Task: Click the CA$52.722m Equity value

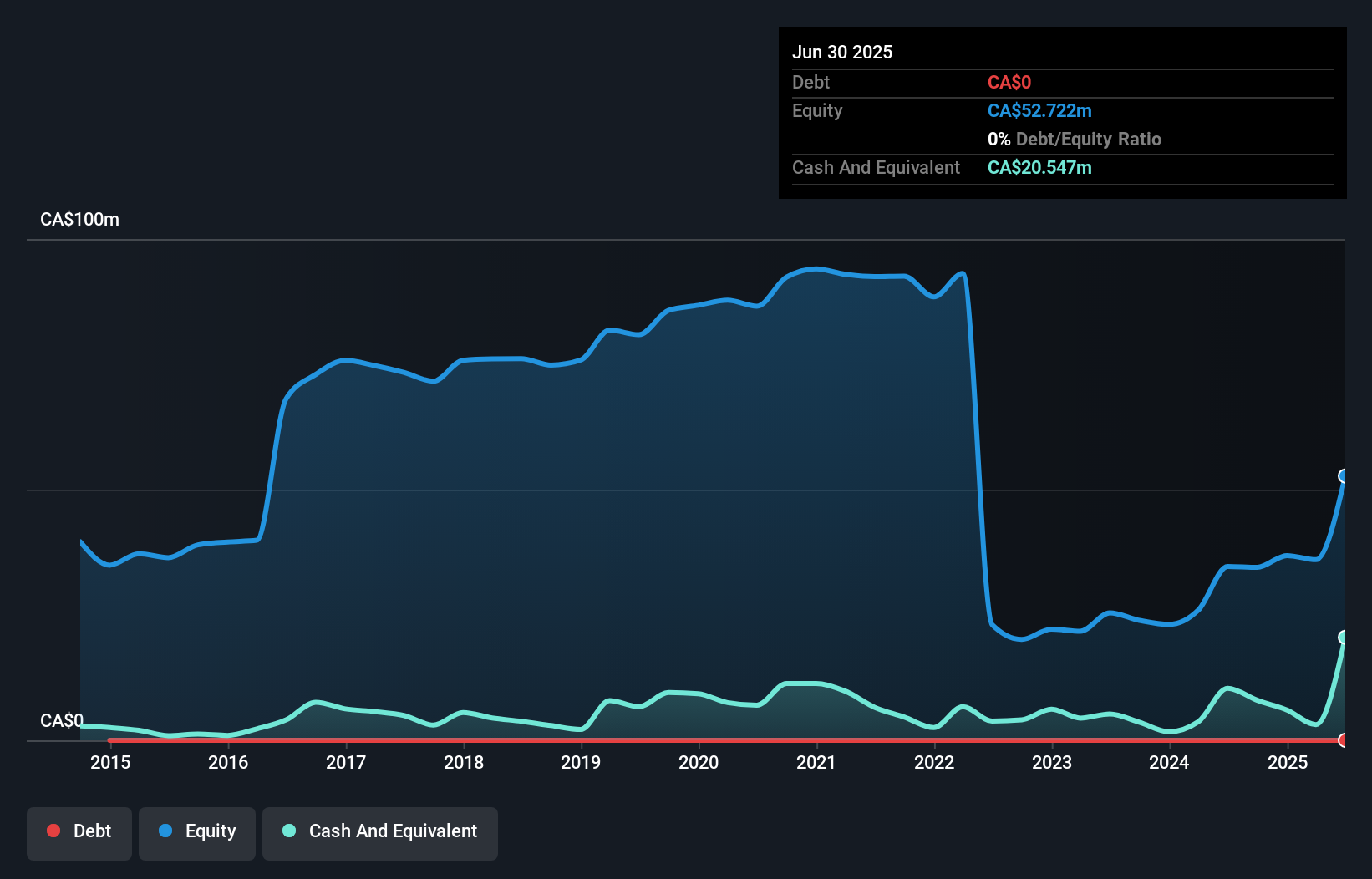Action: (x=1040, y=110)
